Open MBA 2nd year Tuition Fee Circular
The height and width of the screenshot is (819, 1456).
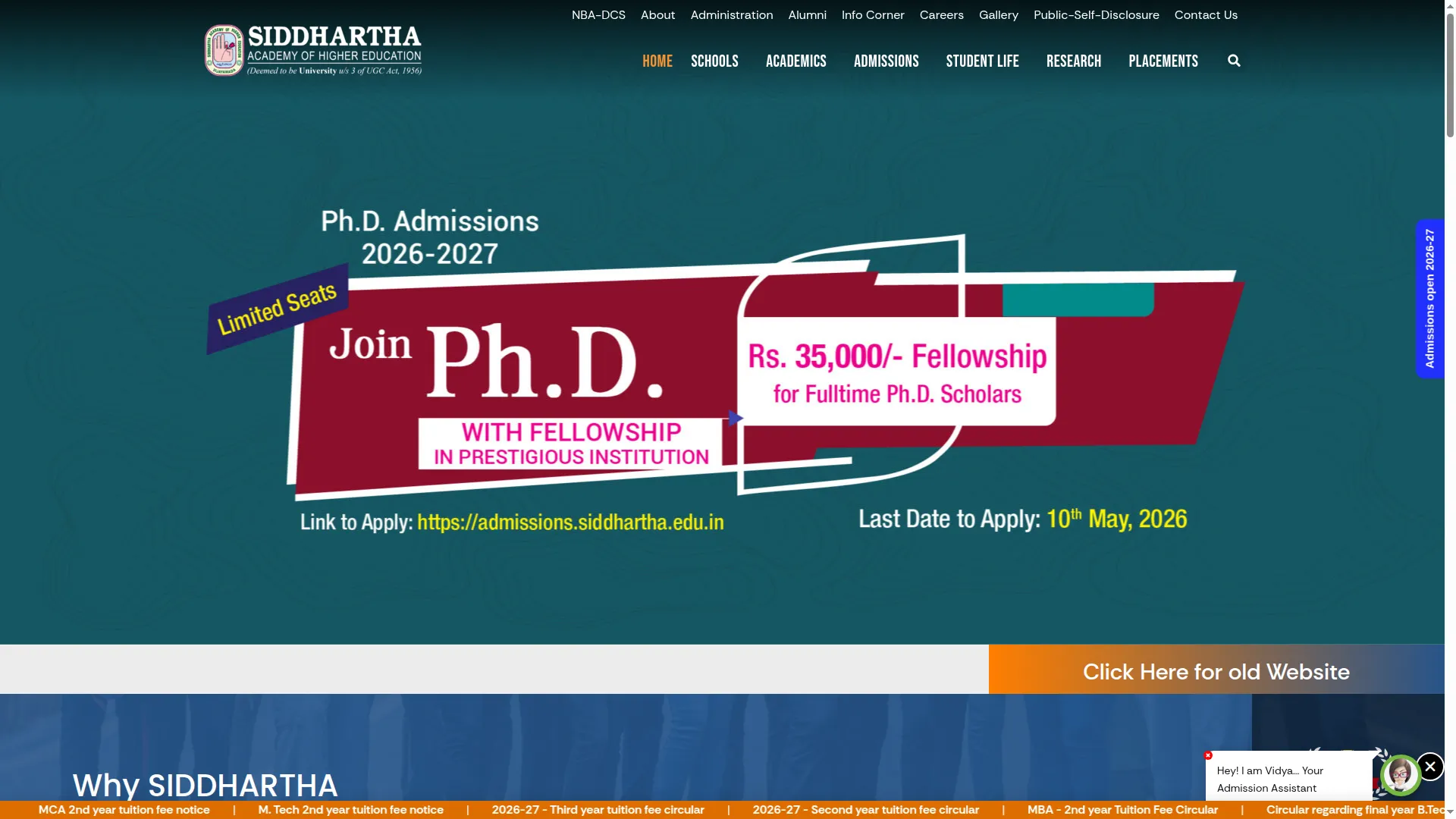tap(1122, 810)
